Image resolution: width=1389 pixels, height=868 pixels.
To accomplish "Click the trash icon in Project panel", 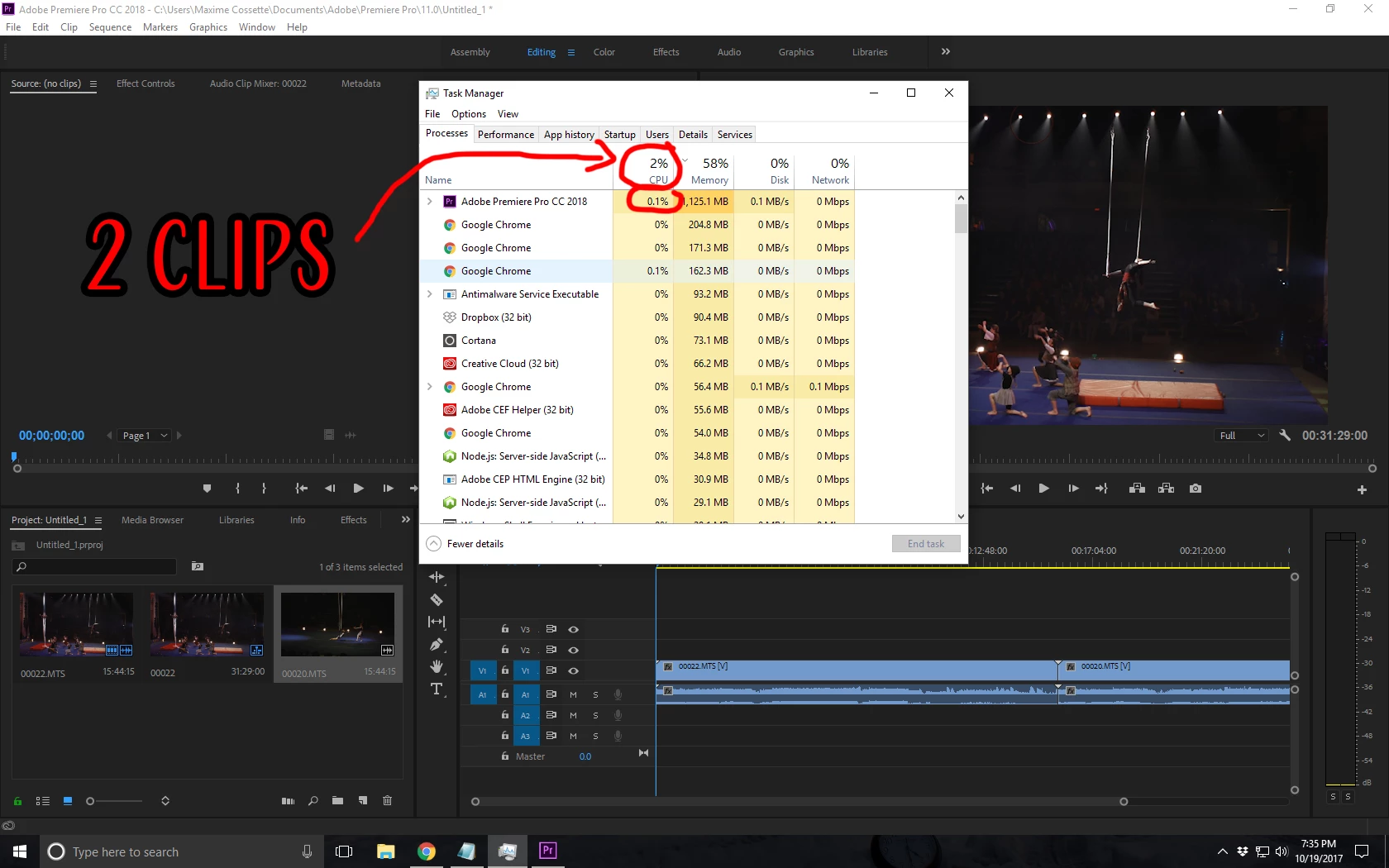I will pyautogui.click(x=387, y=800).
